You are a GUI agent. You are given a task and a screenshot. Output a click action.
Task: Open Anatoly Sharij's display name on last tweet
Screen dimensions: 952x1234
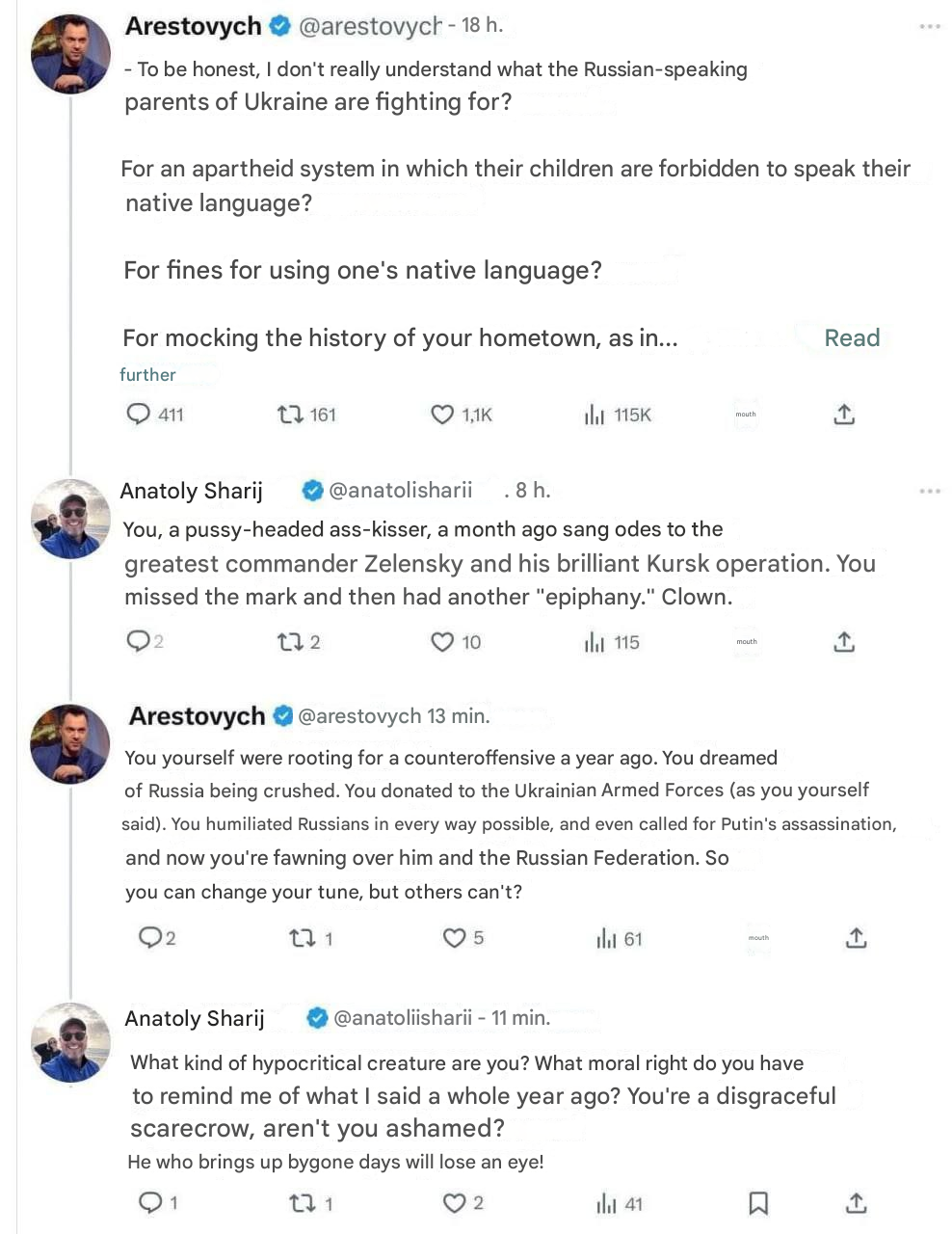(195, 1018)
